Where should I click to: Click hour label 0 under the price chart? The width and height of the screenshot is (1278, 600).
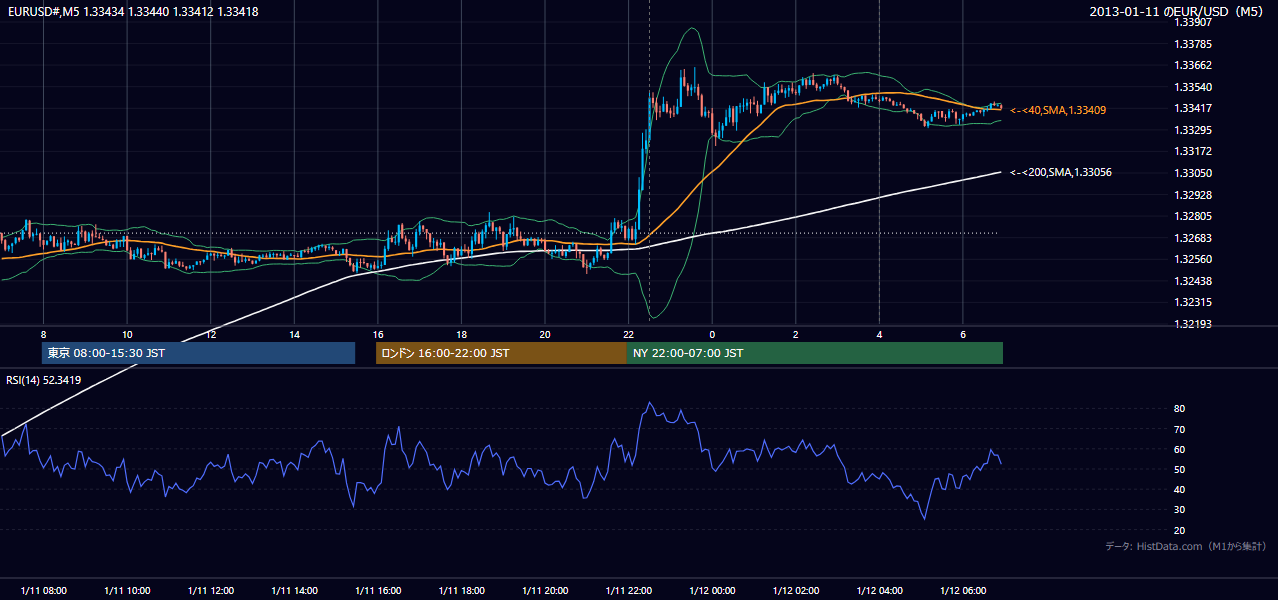click(x=712, y=334)
